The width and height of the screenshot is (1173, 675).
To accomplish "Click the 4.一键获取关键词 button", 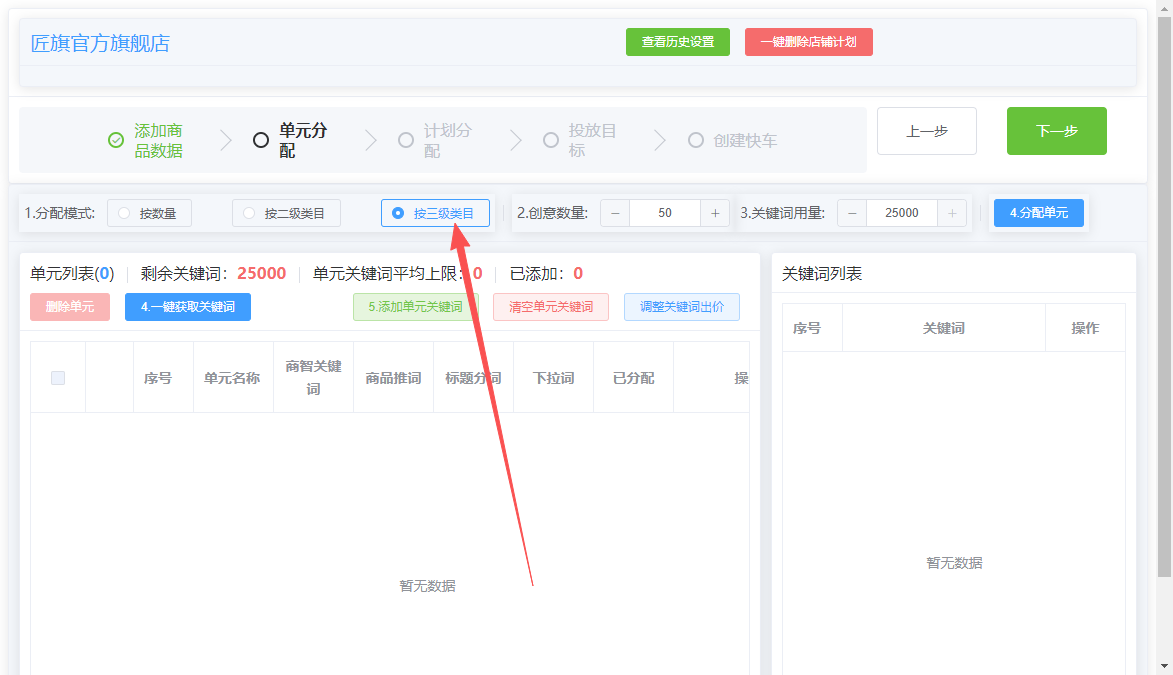I will [x=188, y=307].
